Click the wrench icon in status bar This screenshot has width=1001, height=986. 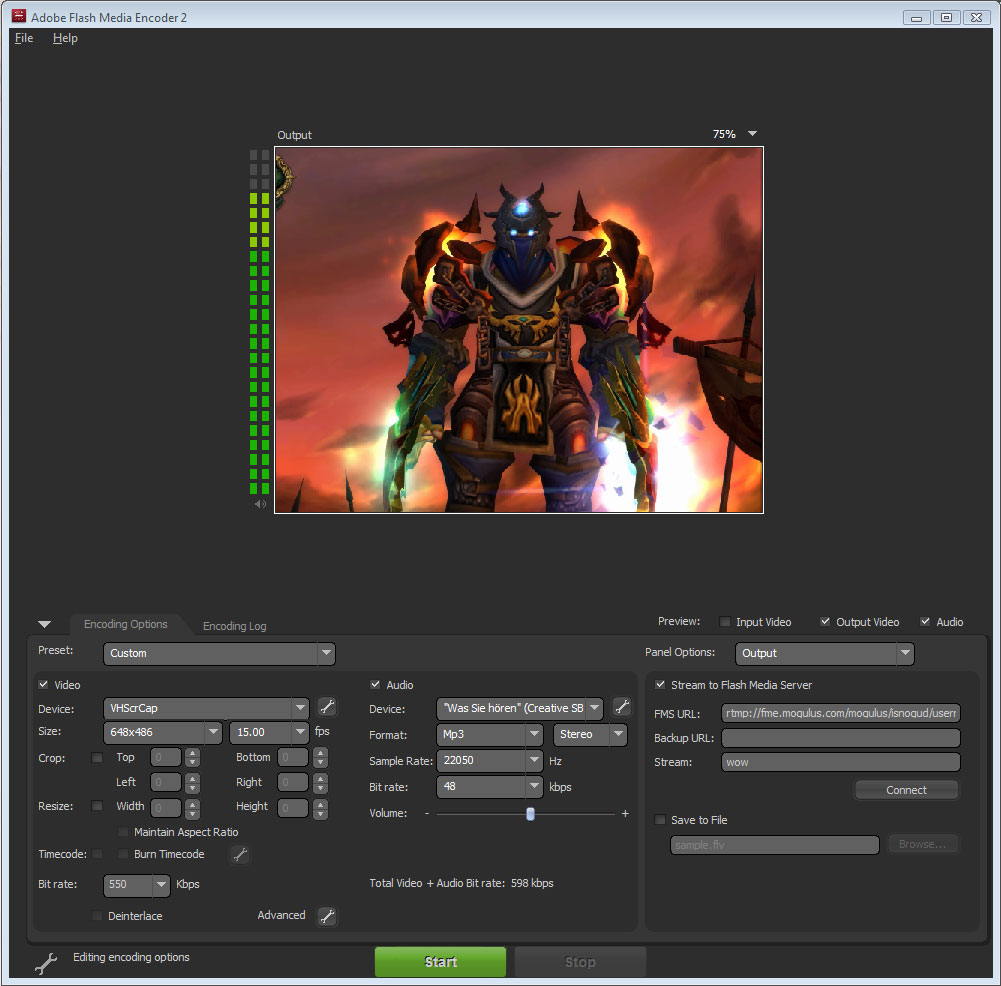pyautogui.click(x=45, y=962)
